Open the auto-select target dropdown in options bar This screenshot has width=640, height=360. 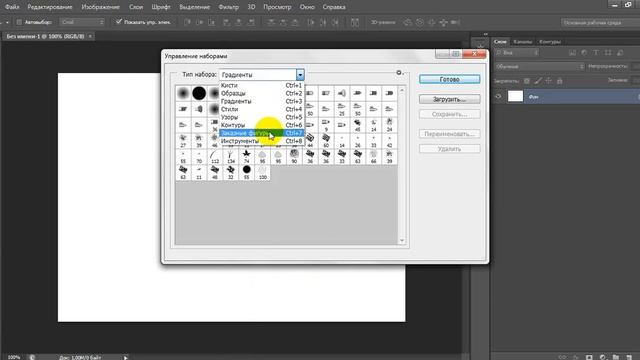tap(82, 22)
